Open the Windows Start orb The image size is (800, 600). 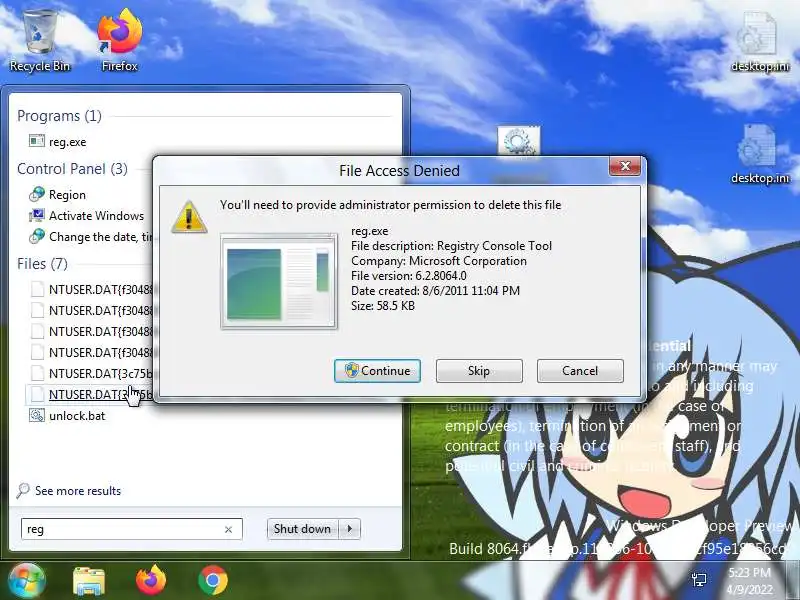tap(26, 580)
